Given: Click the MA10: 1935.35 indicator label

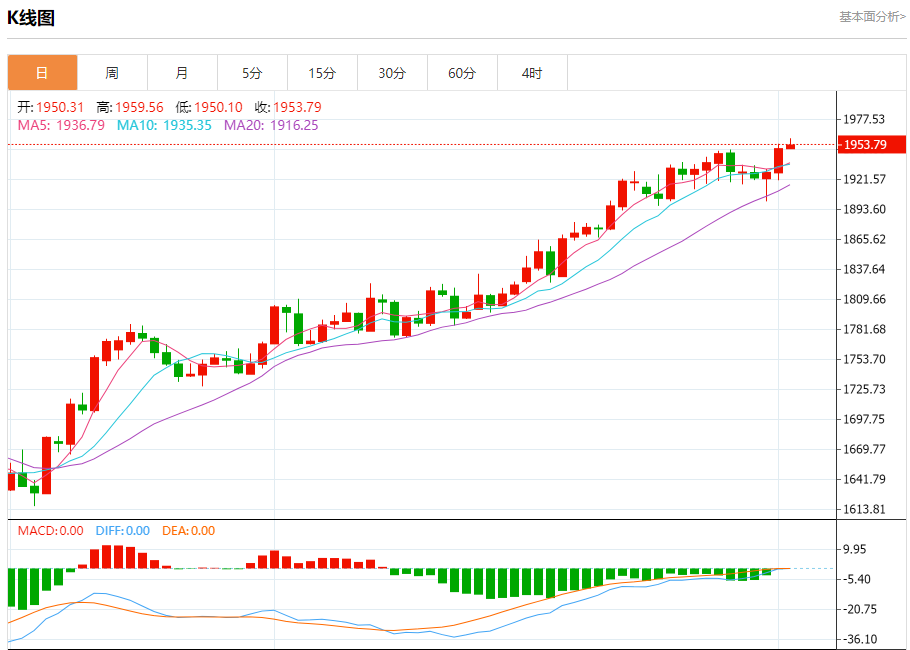Looking at the screenshot, I should tap(164, 125).
